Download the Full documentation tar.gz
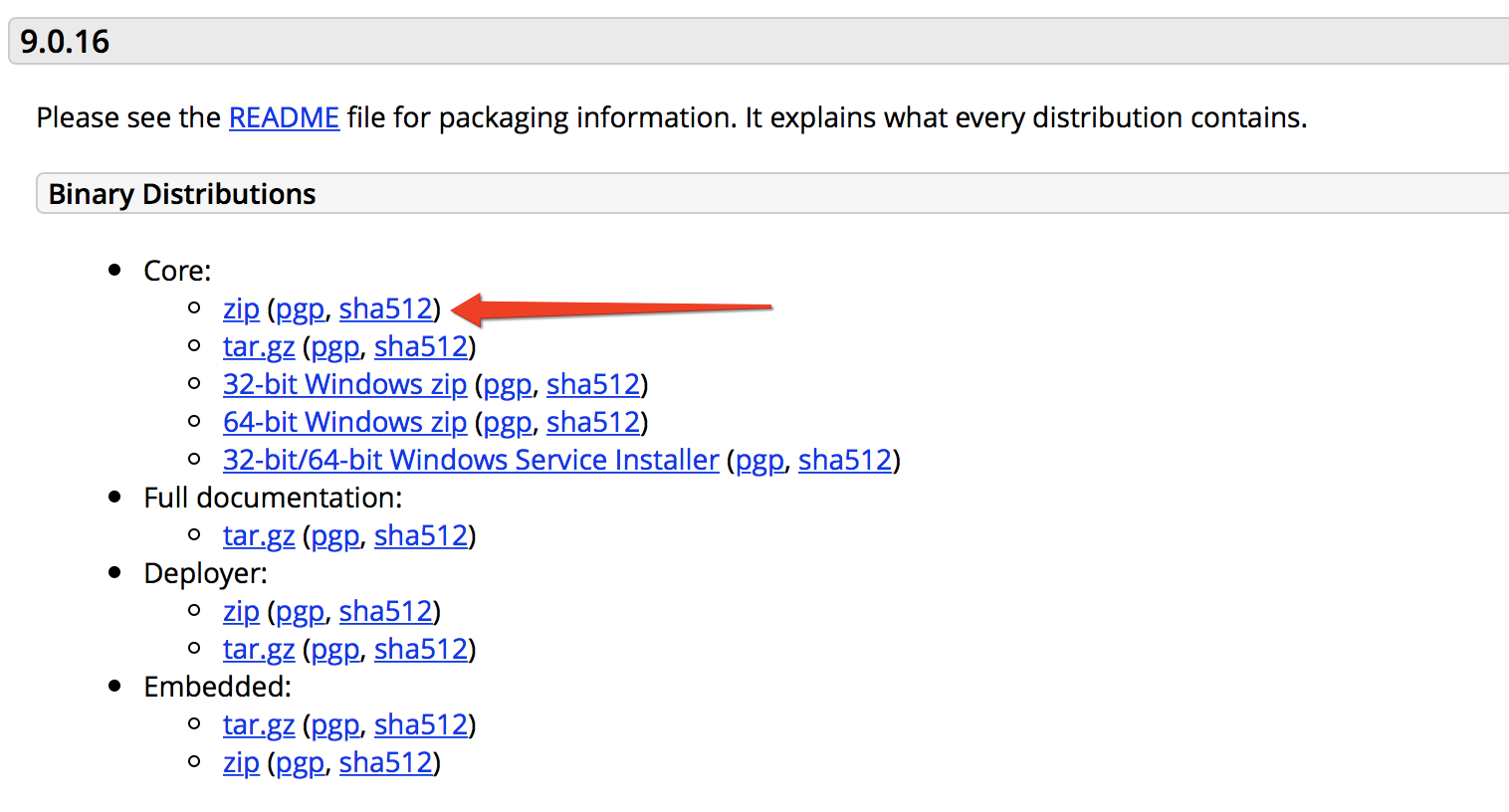This screenshot has height=812, width=1509. pyautogui.click(x=259, y=536)
